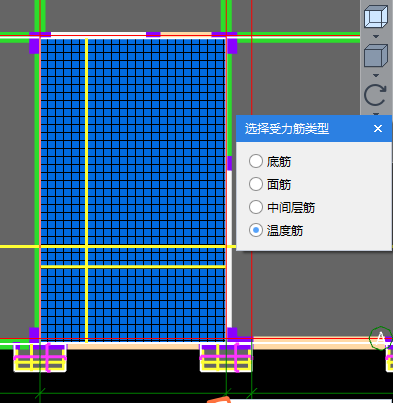Select the vertical yellow rebar line in slab

click(87, 190)
